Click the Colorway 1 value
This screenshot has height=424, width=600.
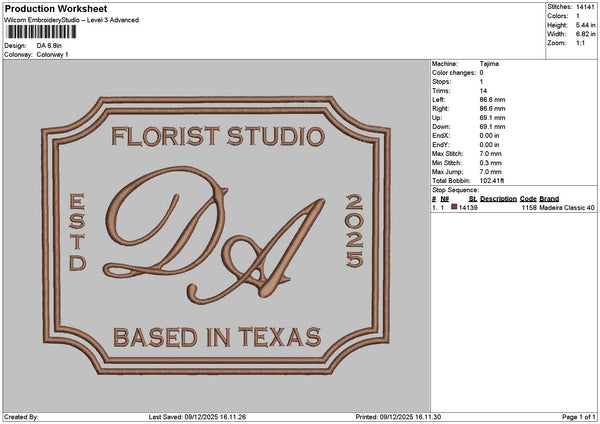pos(53,54)
